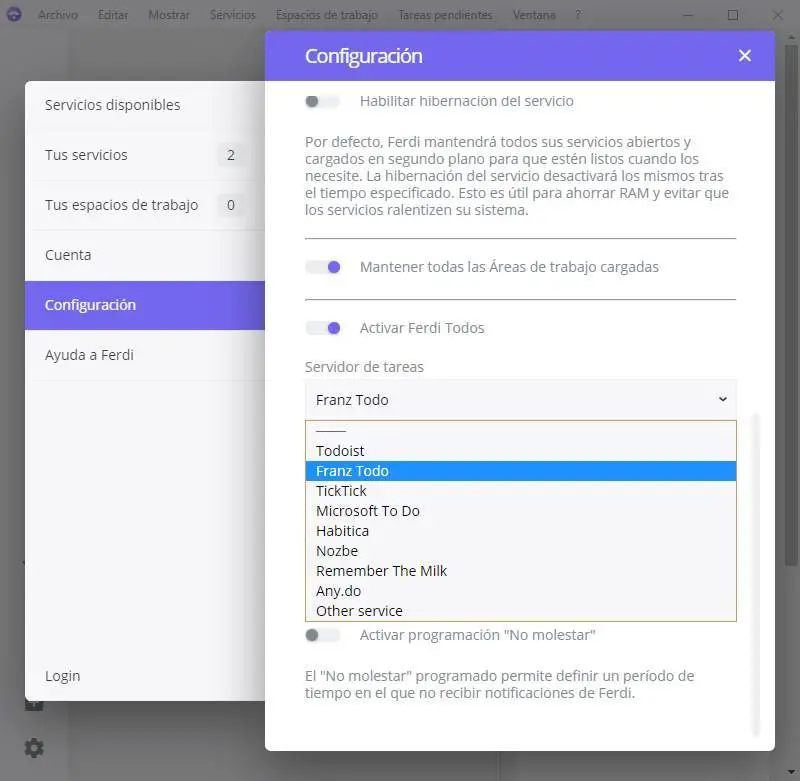Choose Habitica from the list
800x781 pixels.
(520, 531)
